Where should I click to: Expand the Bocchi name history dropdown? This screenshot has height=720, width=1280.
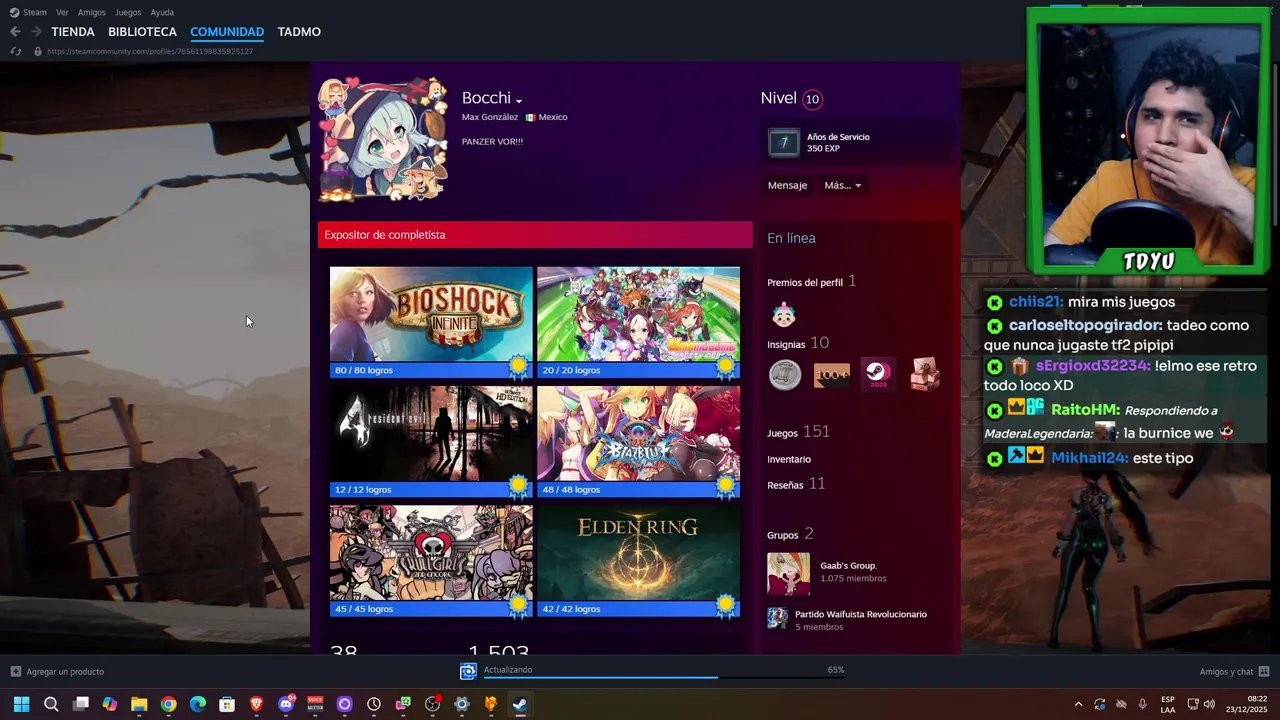[519, 100]
